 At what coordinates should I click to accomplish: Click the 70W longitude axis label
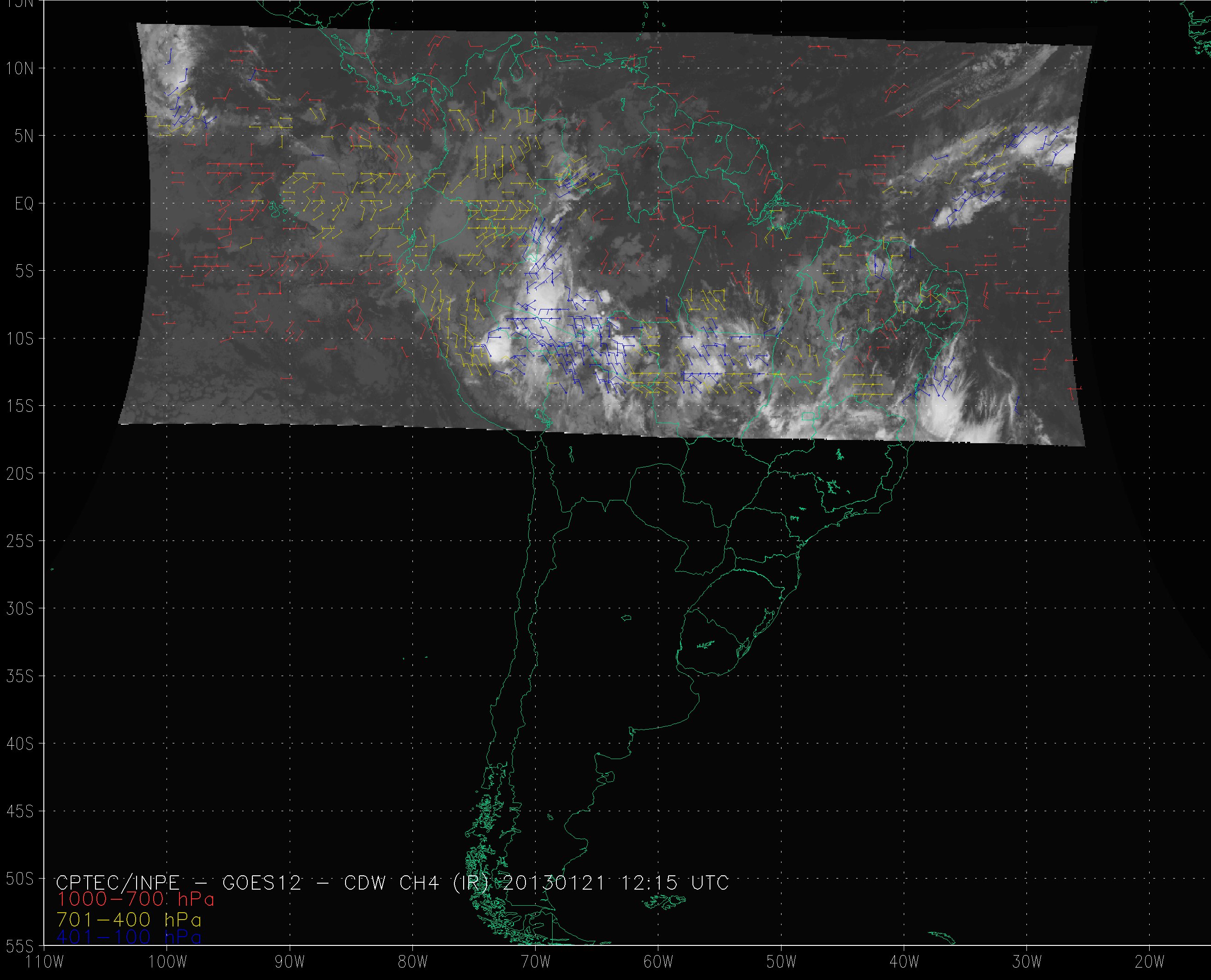pyautogui.click(x=535, y=962)
